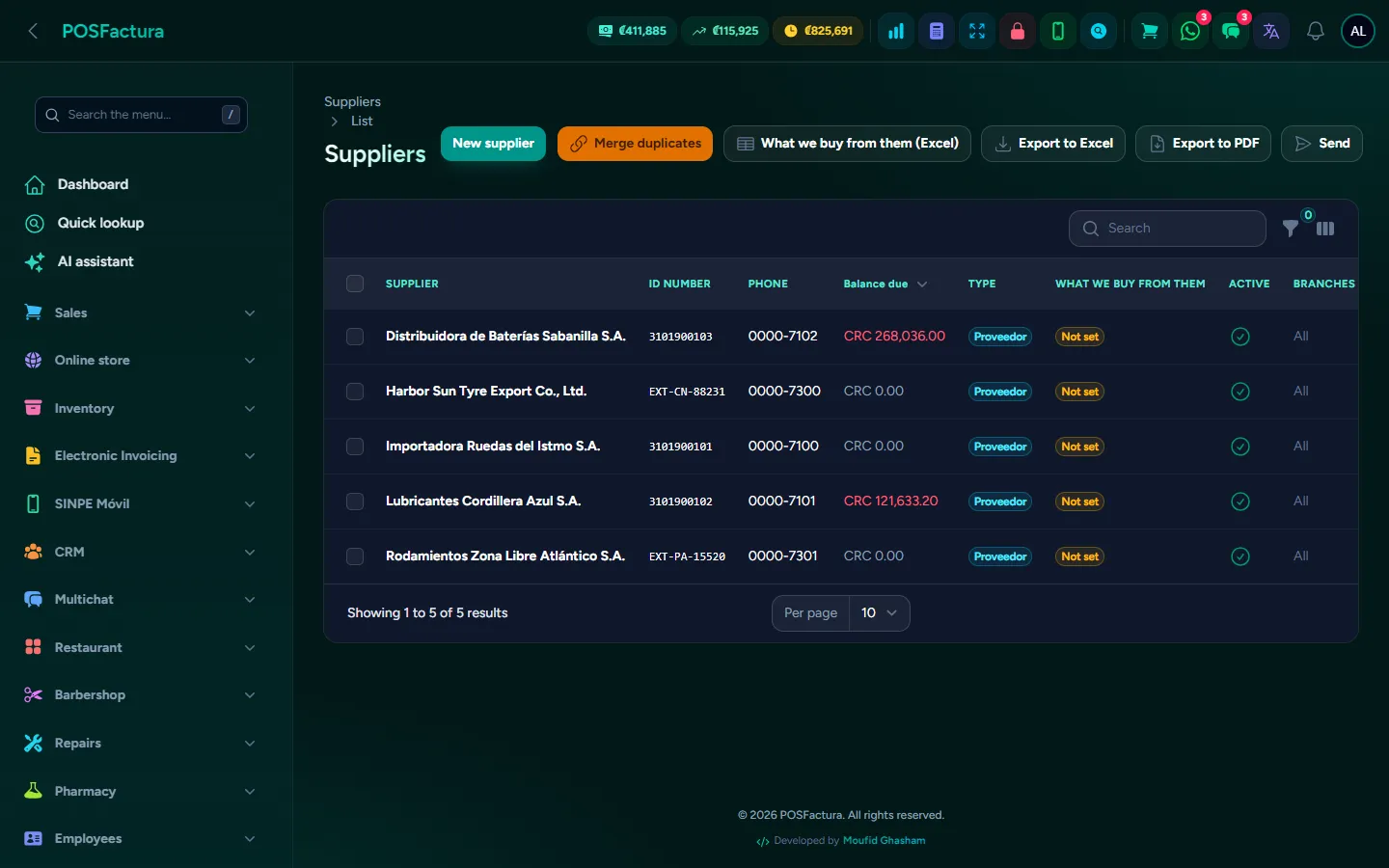This screenshot has height=868, width=1389.
Task: Open the quick lookup magnifier icon in top bar
Action: click(x=1099, y=31)
